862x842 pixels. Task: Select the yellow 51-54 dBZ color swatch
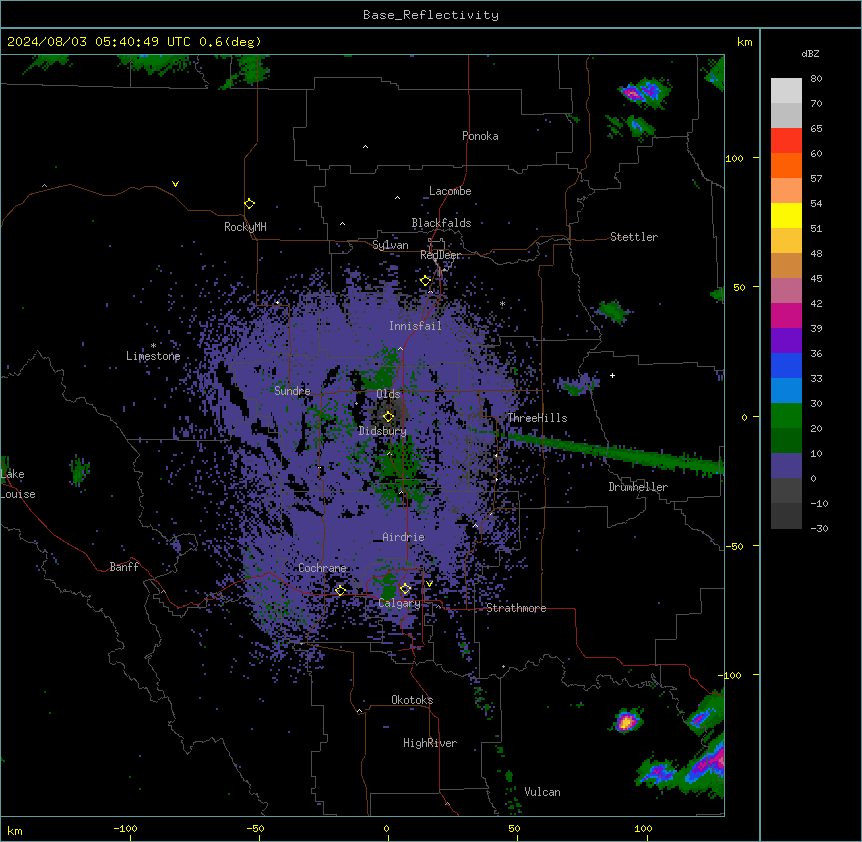click(786, 215)
